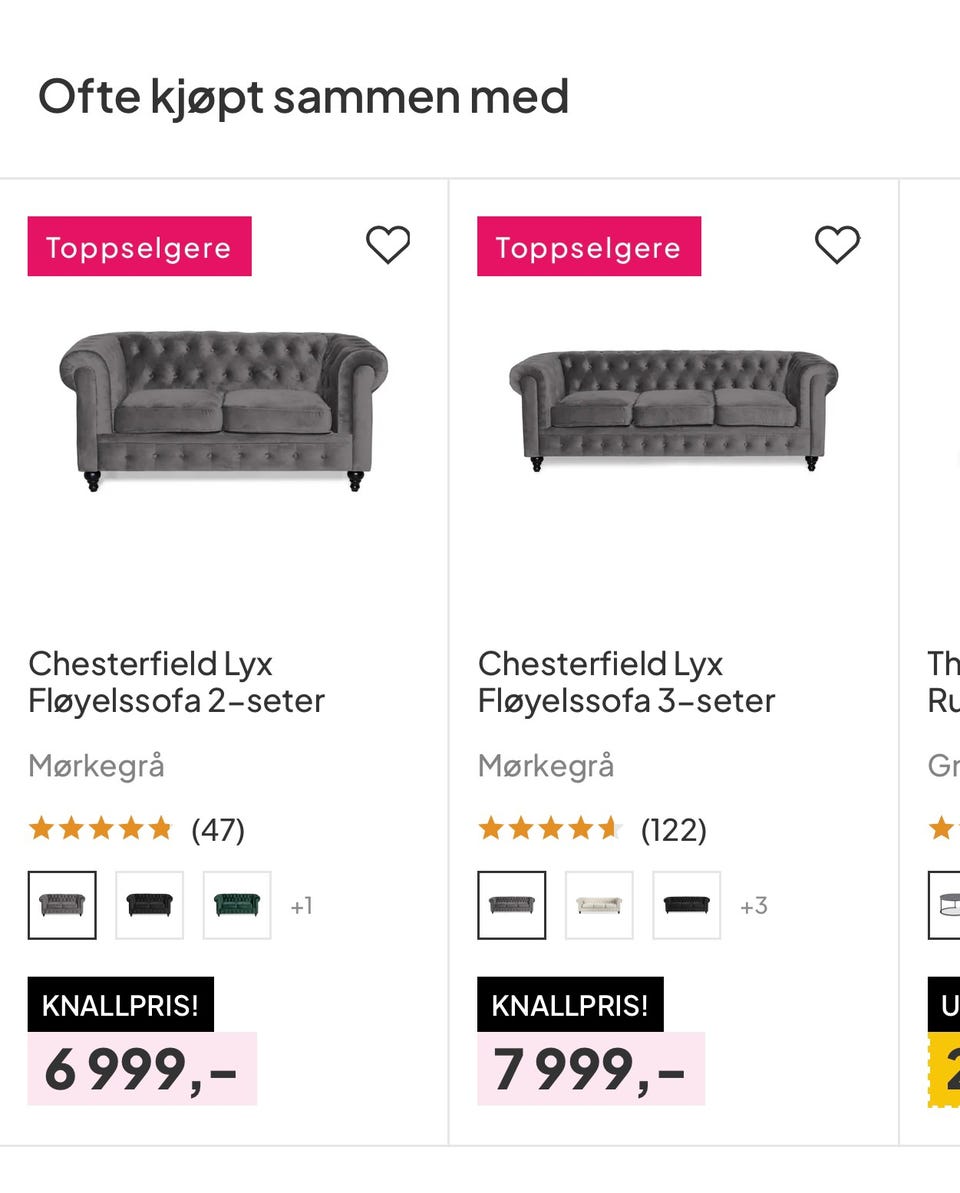Click the 6 999,- Knallpris price
The height and width of the screenshot is (1193, 960).
click(141, 1068)
